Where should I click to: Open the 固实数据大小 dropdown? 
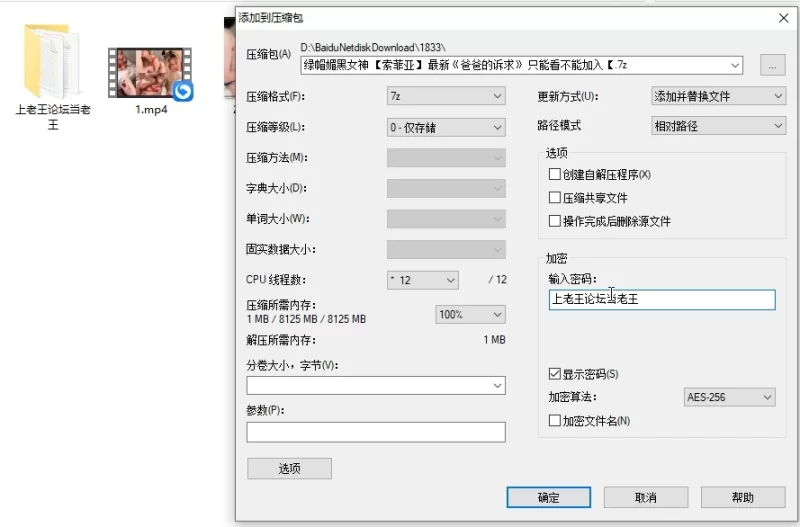[x=446, y=249]
